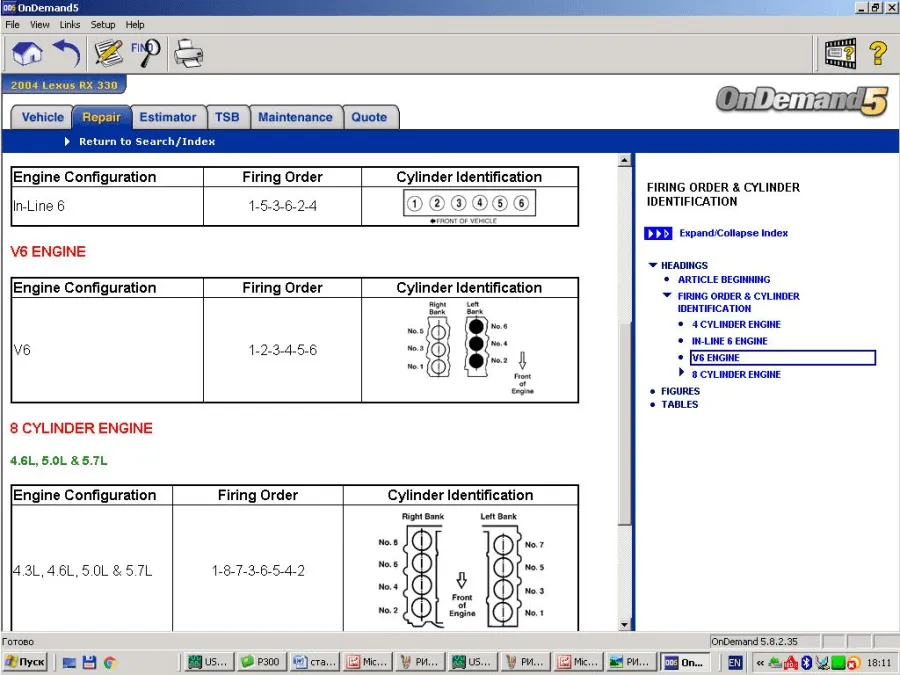Click the red 8 CYLINDER ENGINE heading

point(82,428)
